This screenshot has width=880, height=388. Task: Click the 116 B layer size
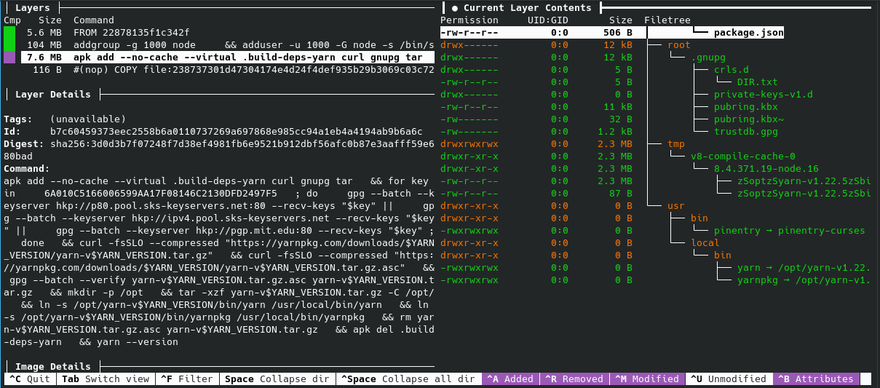pos(47,70)
